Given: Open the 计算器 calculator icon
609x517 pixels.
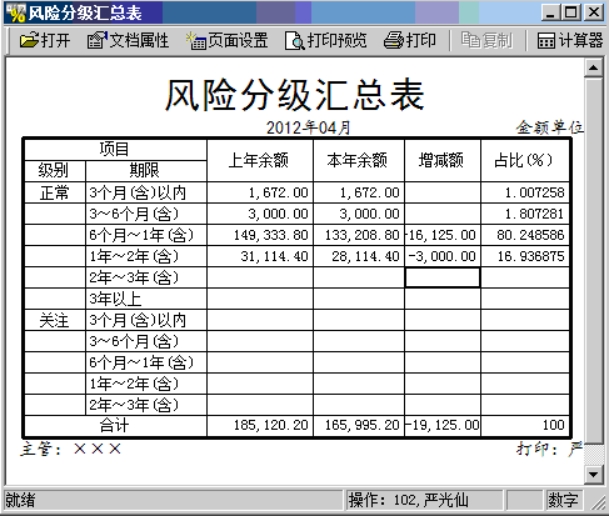Looking at the screenshot, I should 546,40.
